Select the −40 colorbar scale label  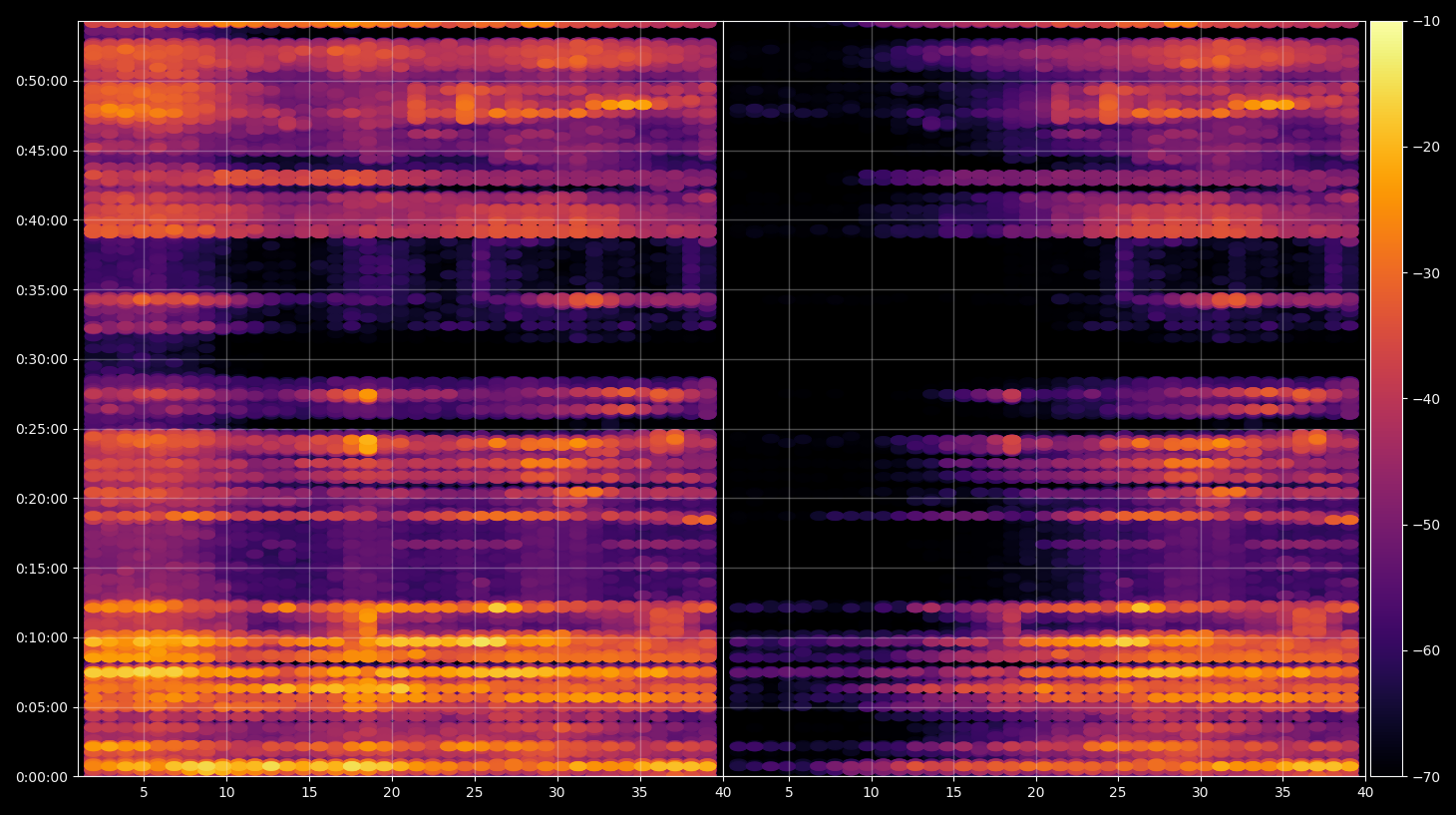coord(1426,399)
